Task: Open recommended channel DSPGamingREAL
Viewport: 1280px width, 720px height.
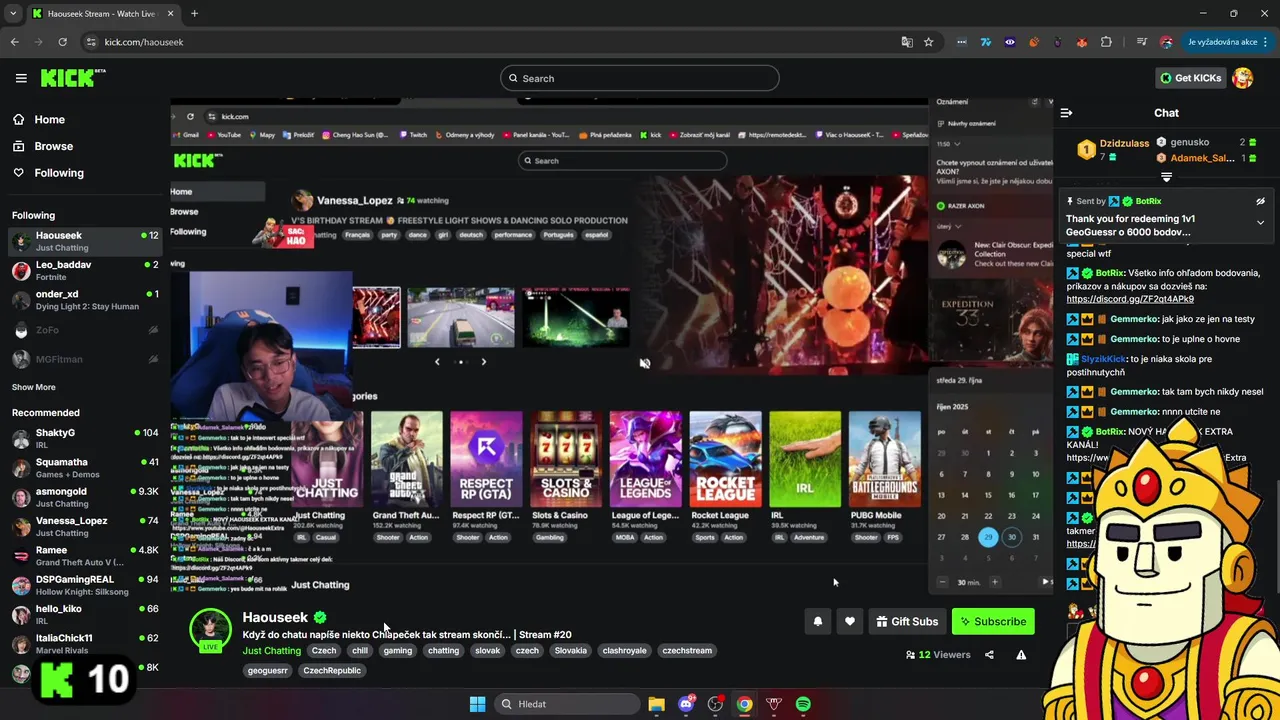Action: pyautogui.click(x=85, y=585)
